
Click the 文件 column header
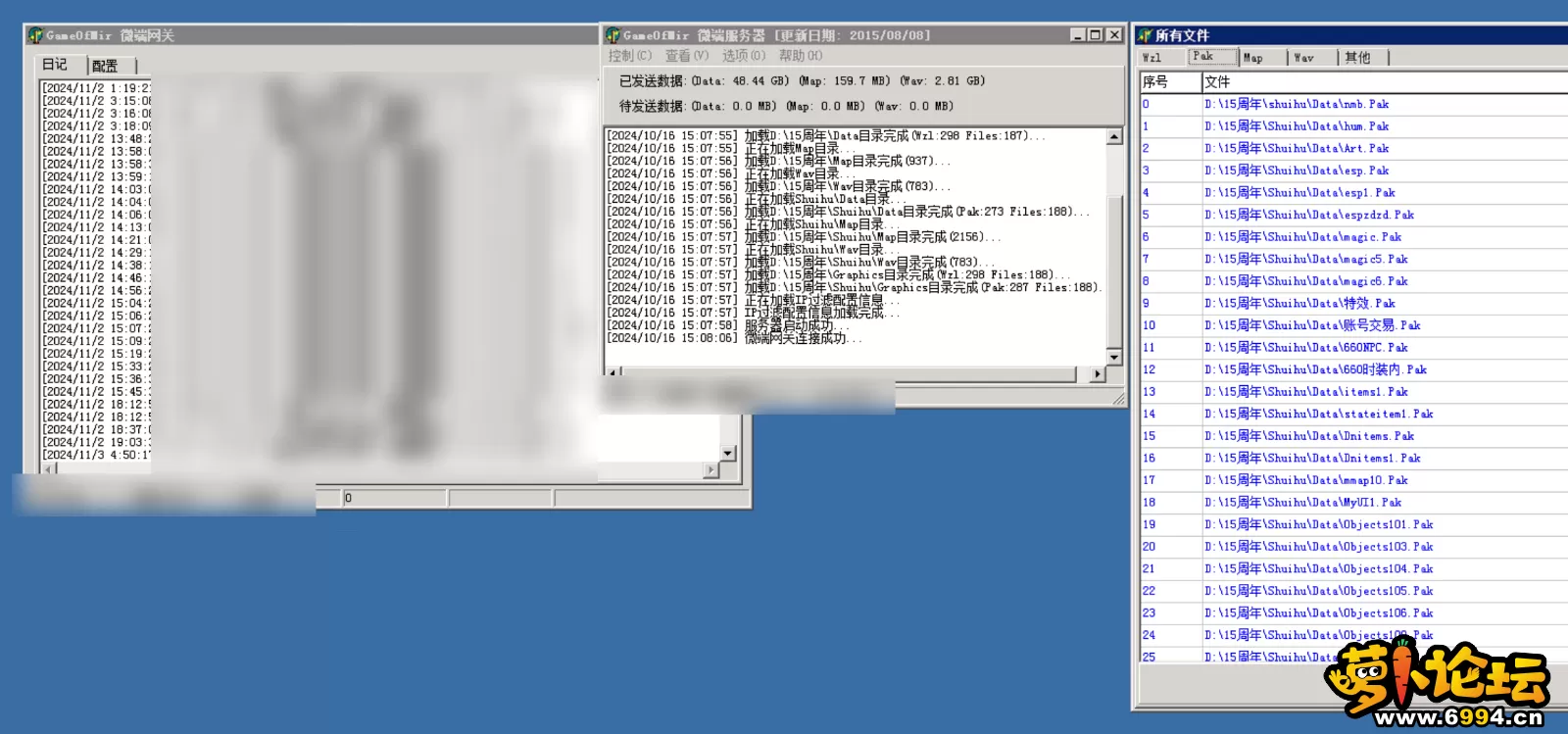pos(1384,81)
